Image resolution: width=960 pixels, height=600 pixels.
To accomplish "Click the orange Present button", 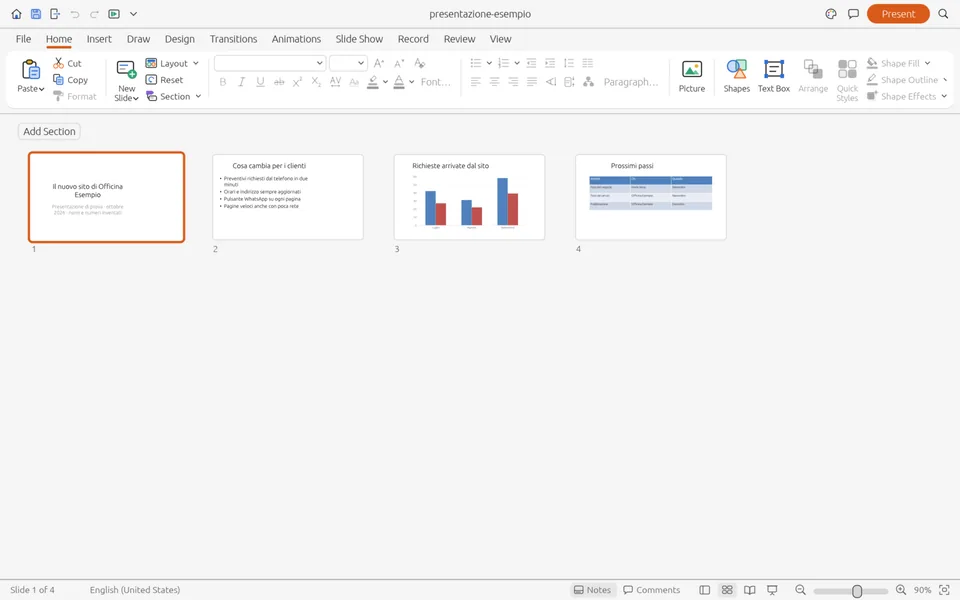I will tap(898, 14).
